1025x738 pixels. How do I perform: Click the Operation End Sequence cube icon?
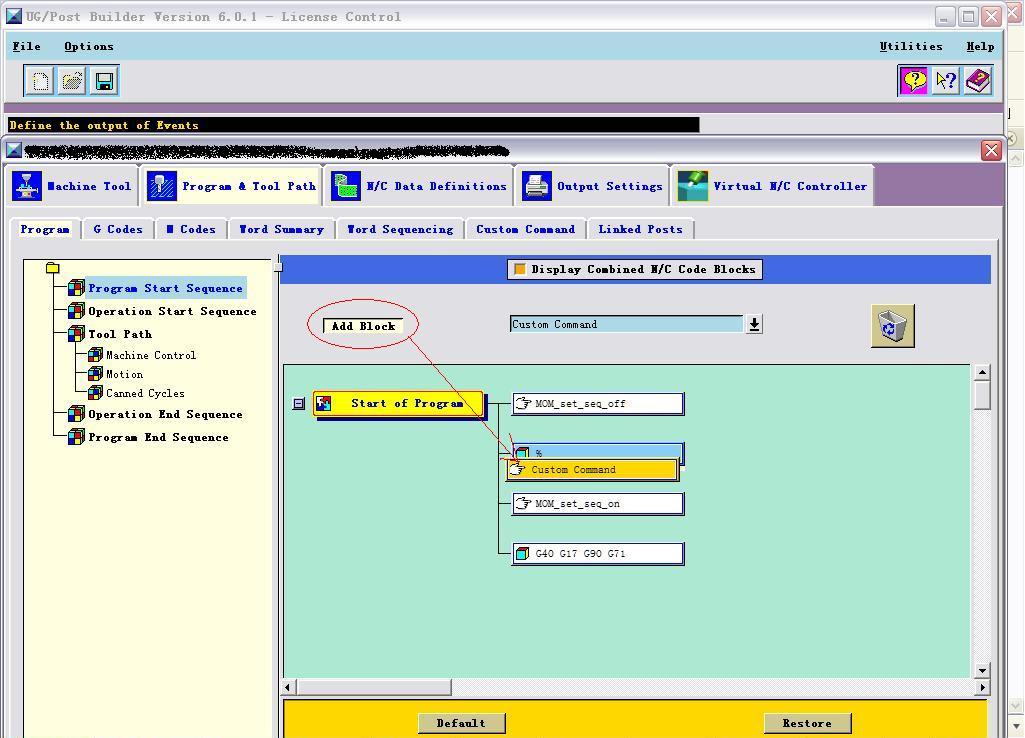(x=76, y=414)
